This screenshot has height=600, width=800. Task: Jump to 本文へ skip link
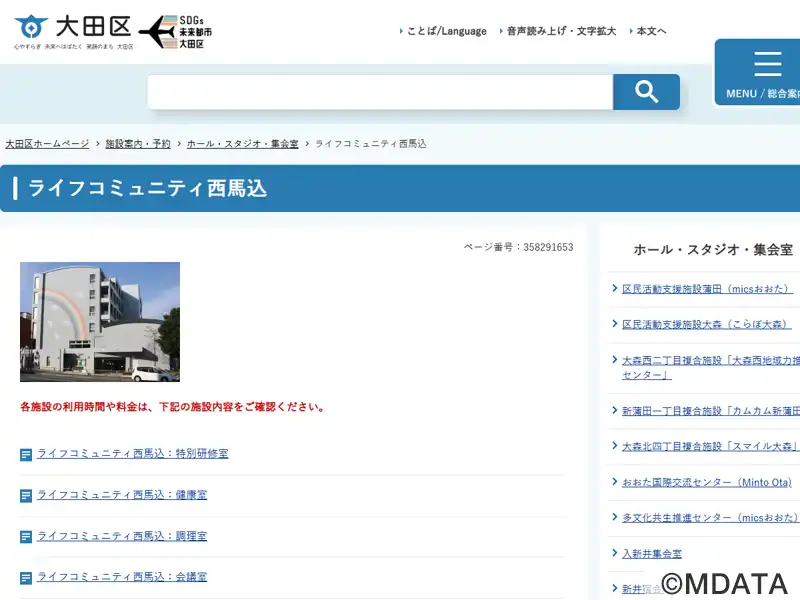(x=651, y=31)
